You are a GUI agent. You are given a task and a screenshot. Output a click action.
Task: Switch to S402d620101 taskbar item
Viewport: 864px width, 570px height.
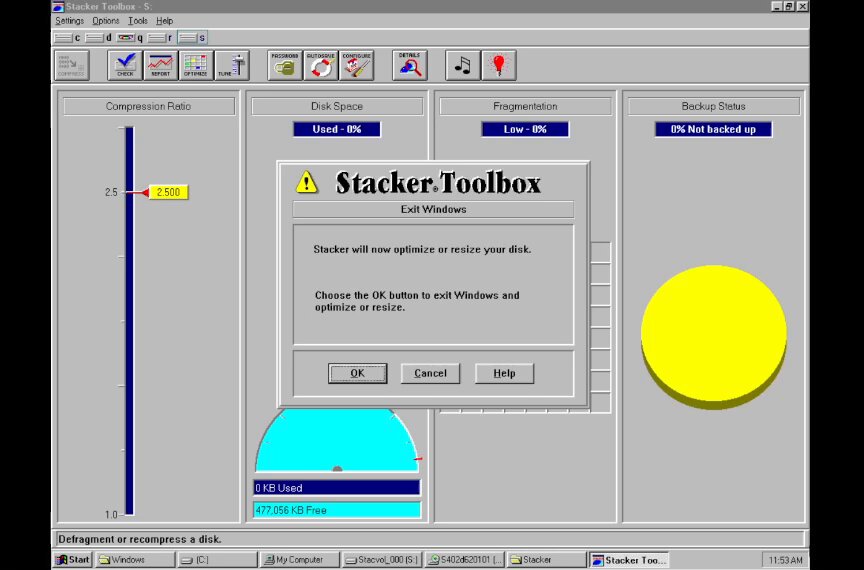coord(464,560)
